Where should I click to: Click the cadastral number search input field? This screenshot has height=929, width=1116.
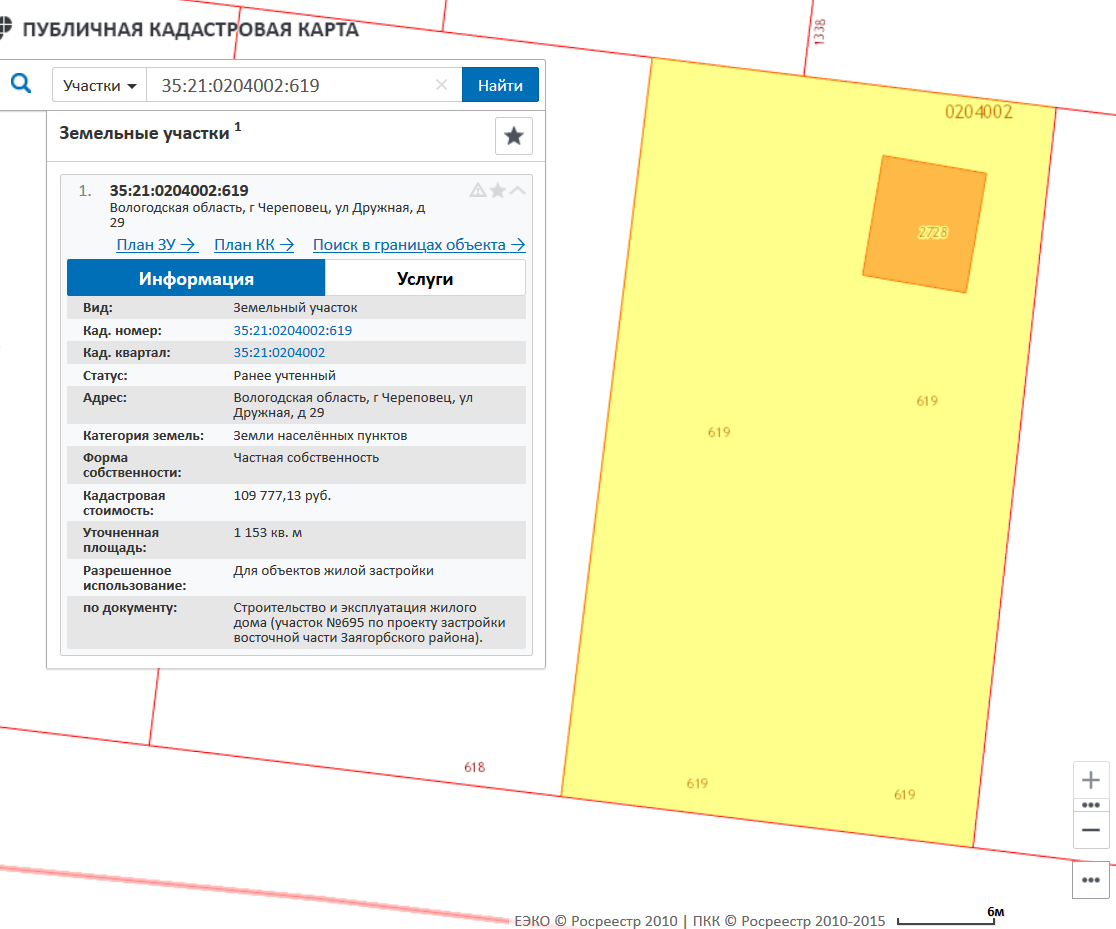pos(290,85)
